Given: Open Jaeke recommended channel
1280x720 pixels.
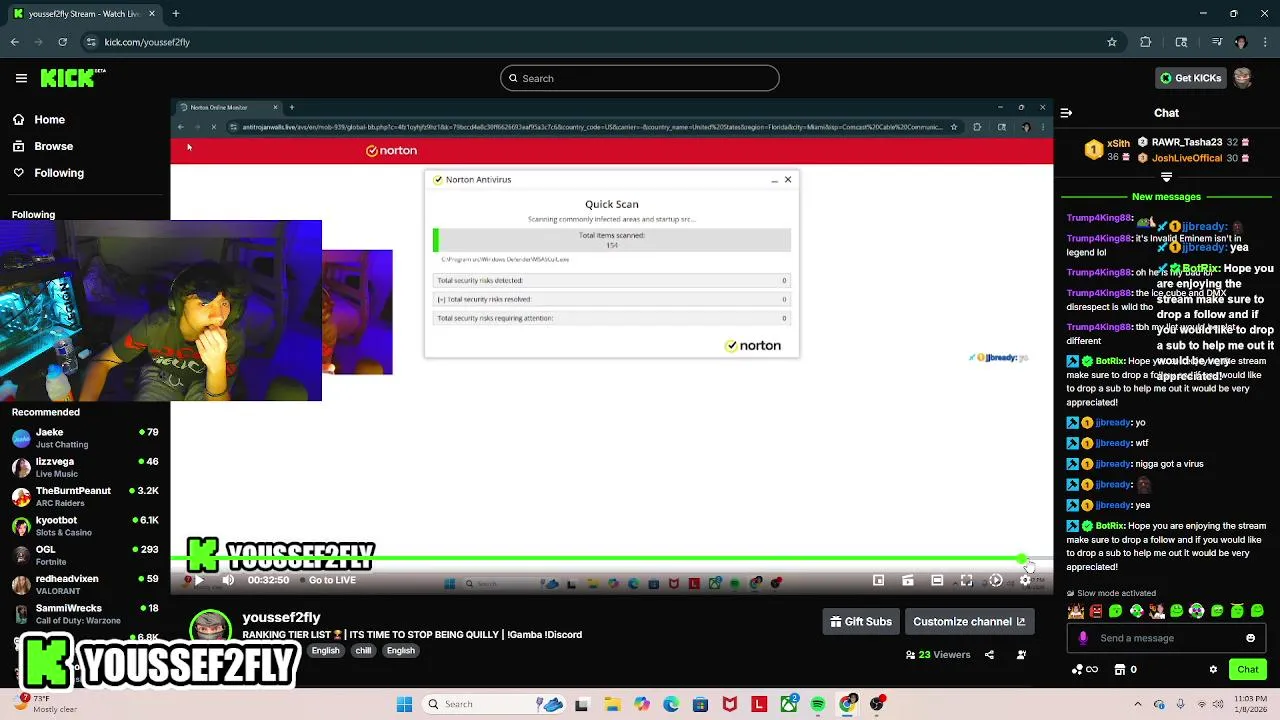Looking at the screenshot, I should coord(85,438).
